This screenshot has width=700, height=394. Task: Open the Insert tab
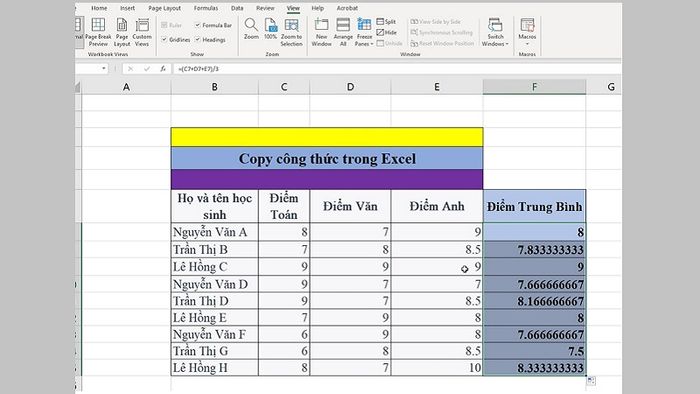point(127,8)
